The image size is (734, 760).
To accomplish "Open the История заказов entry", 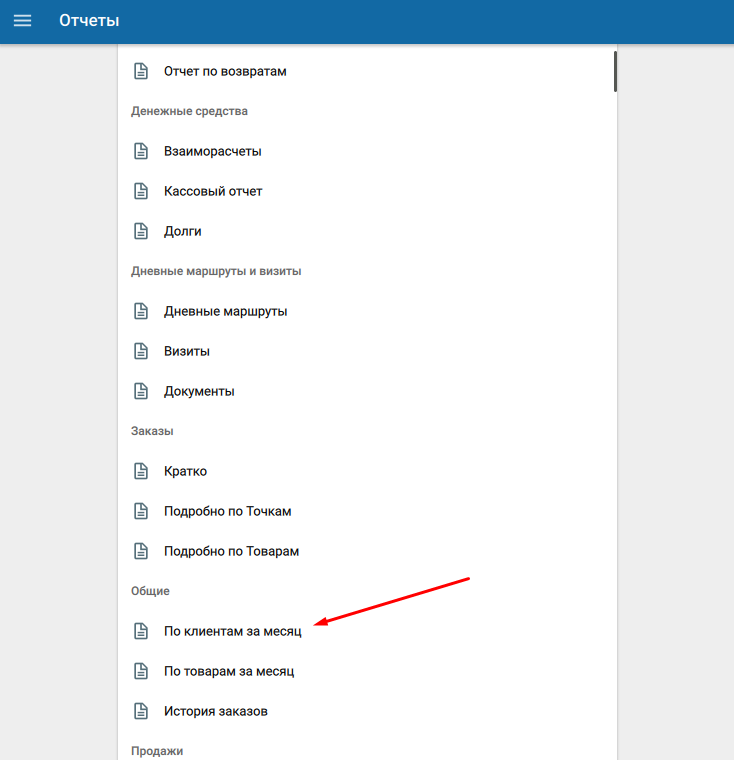I will (x=215, y=711).
